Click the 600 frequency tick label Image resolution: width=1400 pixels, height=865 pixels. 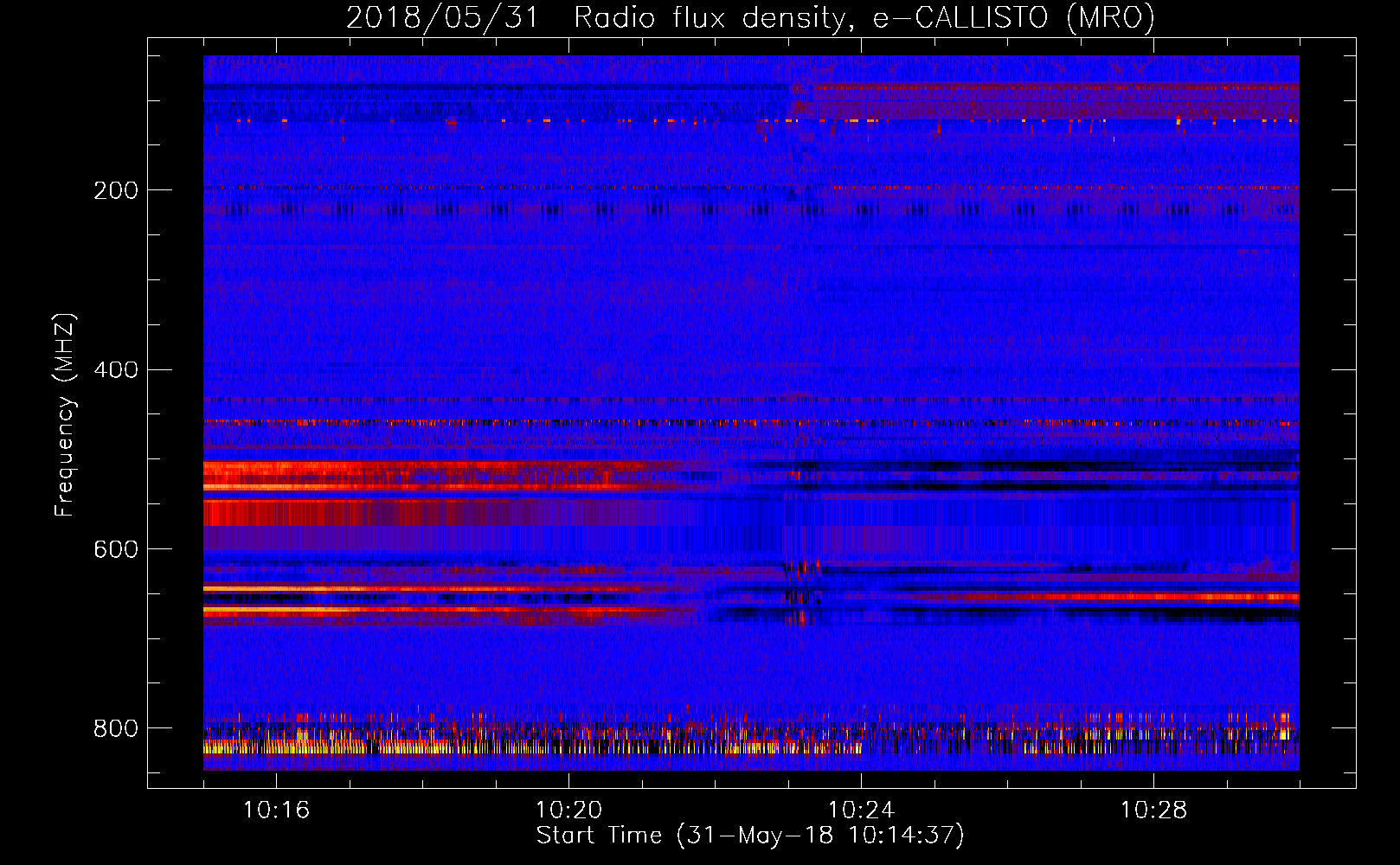click(x=116, y=549)
